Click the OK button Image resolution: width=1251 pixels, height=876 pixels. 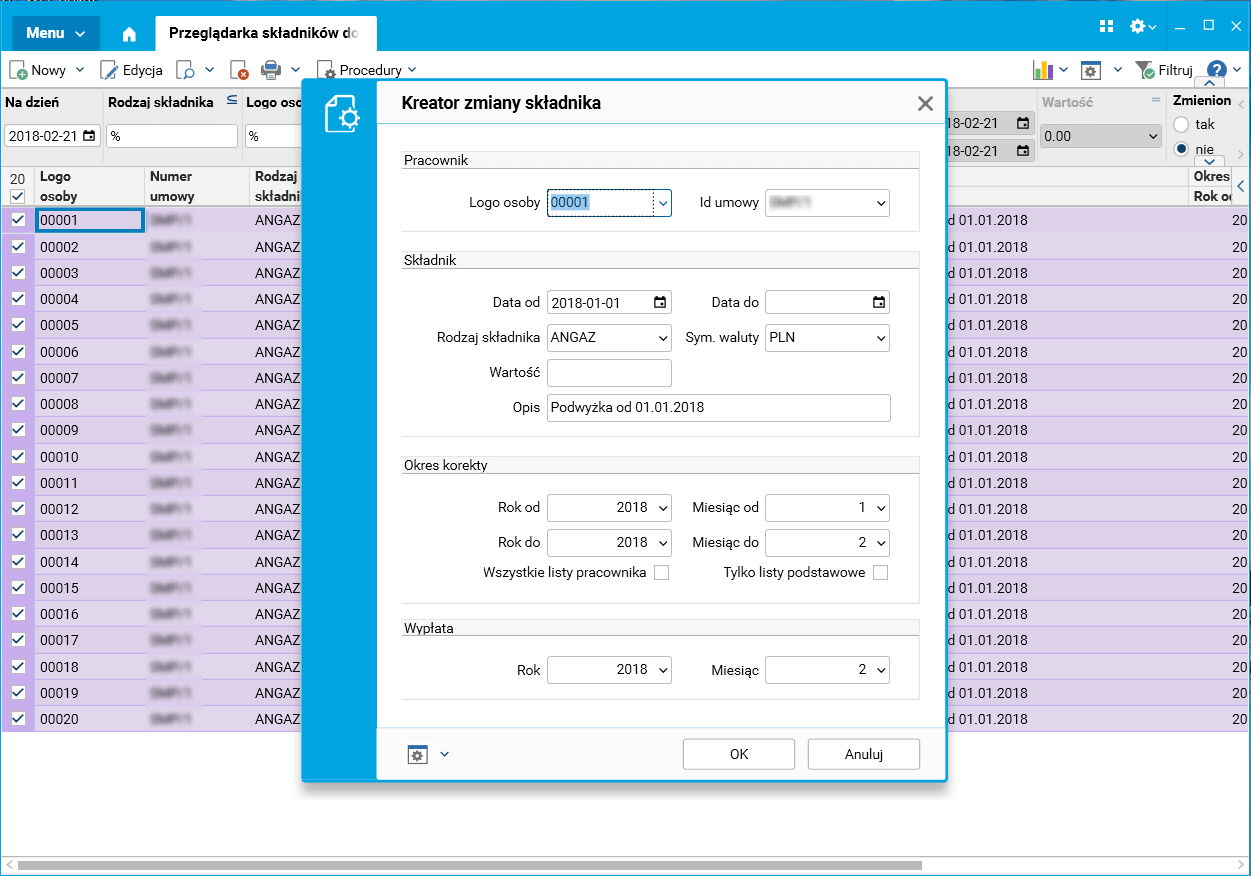click(x=739, y=754)
